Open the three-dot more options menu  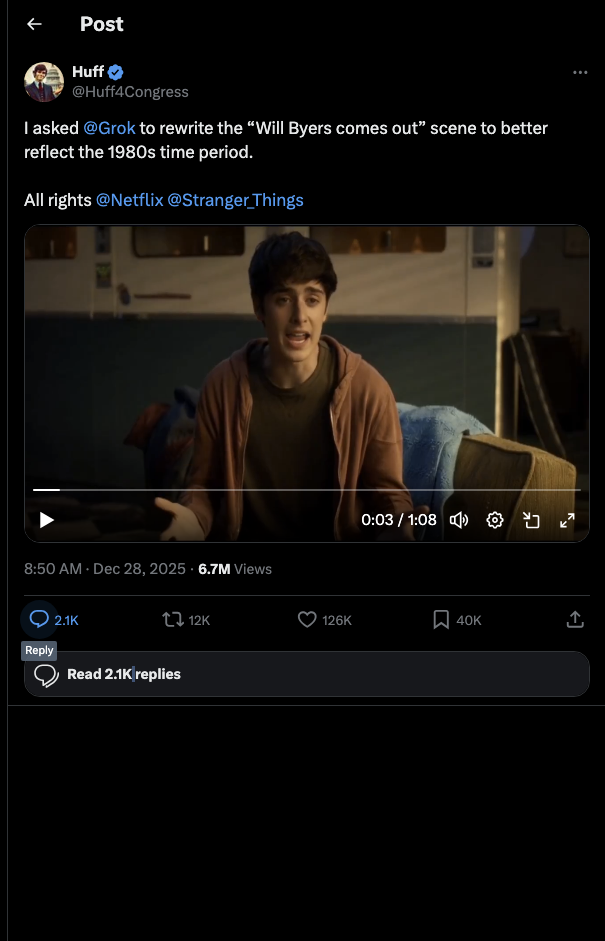[x=580, y=73]
